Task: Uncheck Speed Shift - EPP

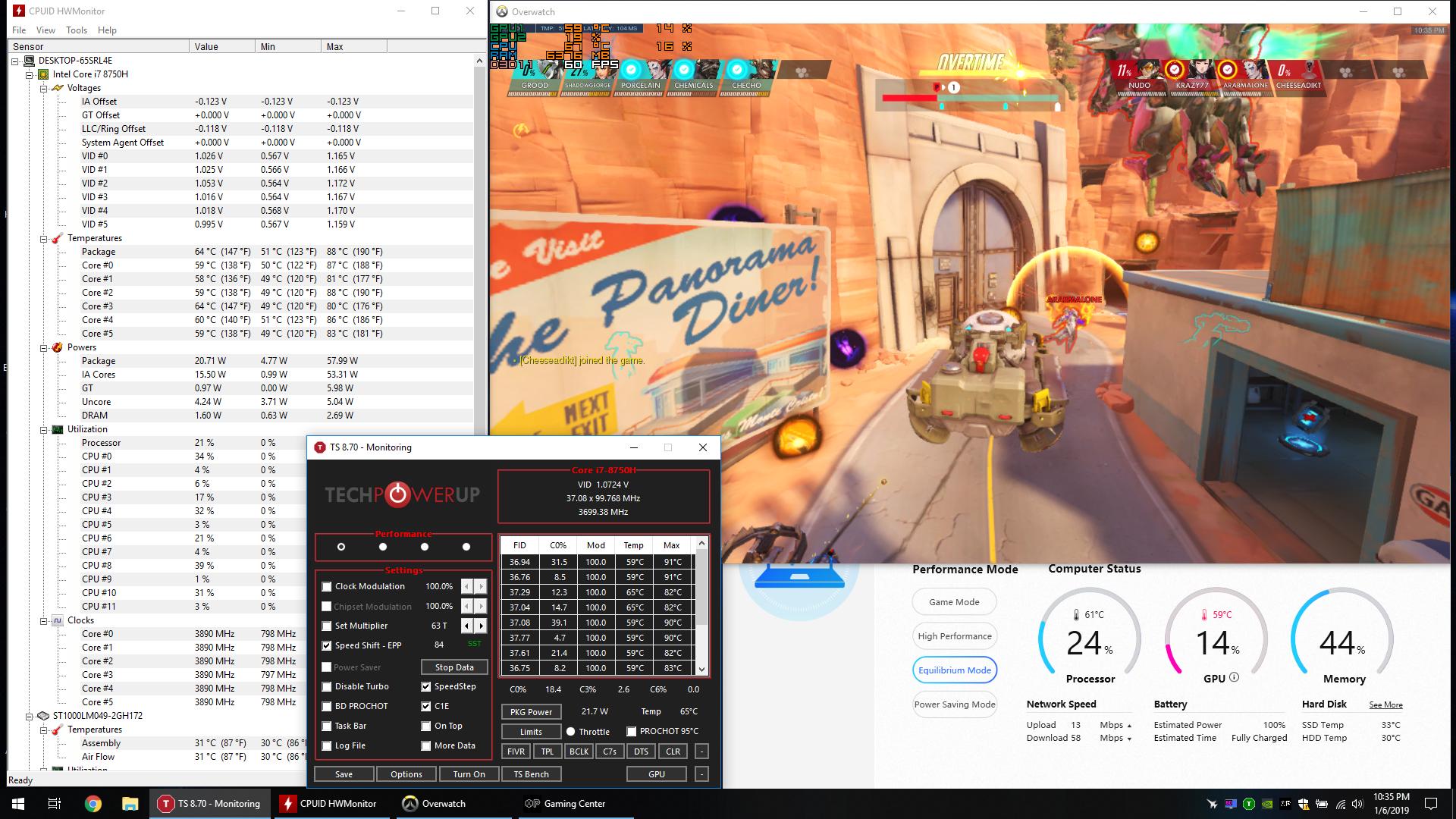Action: click(327, 645)
